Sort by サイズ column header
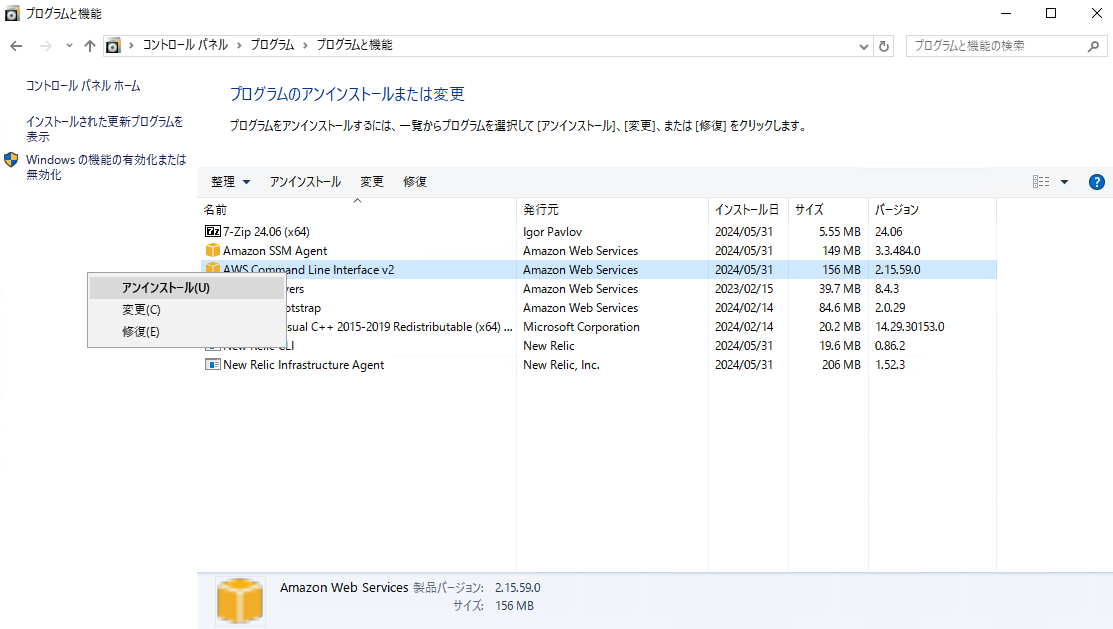This screenshot has width=1113, height=629. (828, 209)
